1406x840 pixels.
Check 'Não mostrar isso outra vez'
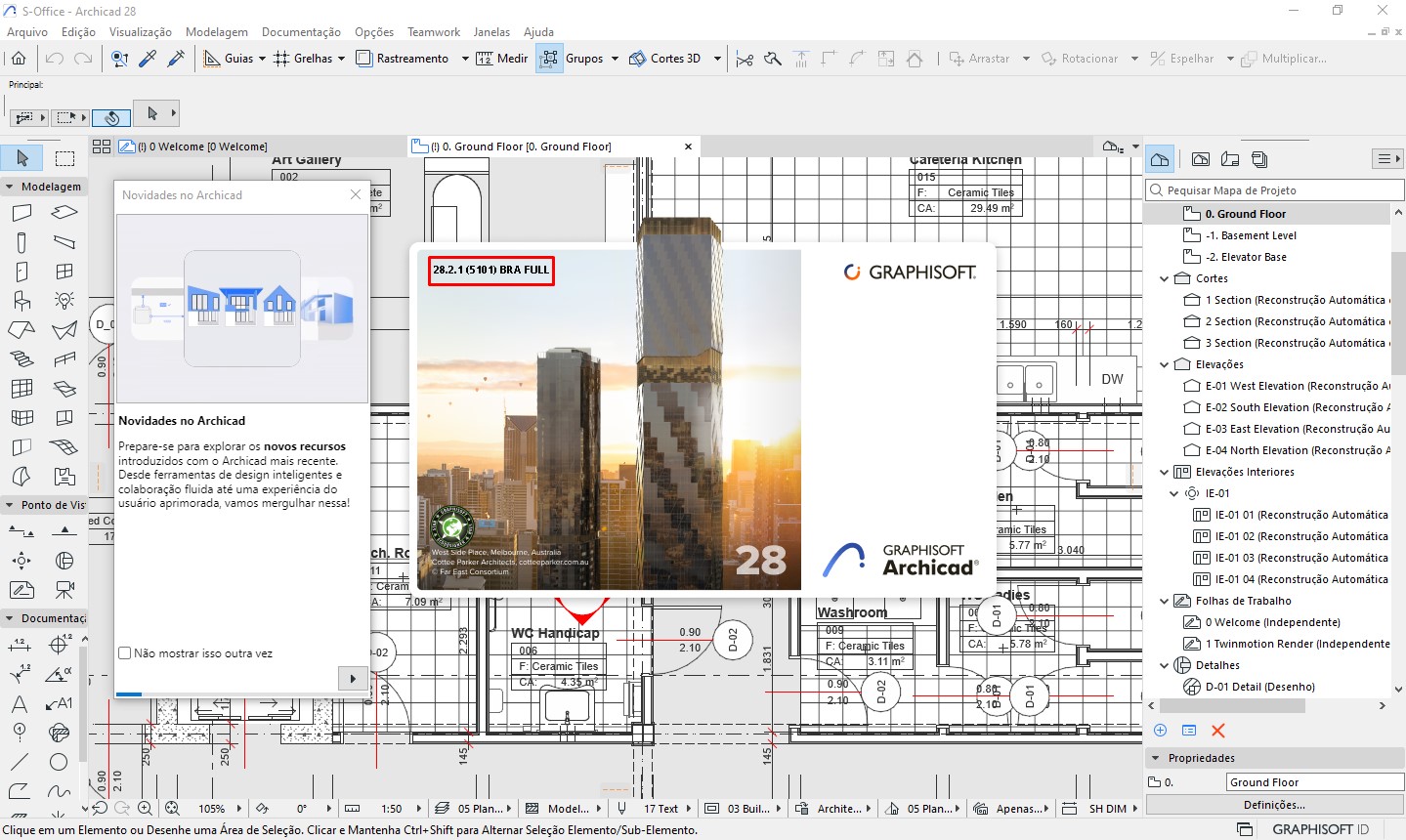click(125, 653)
